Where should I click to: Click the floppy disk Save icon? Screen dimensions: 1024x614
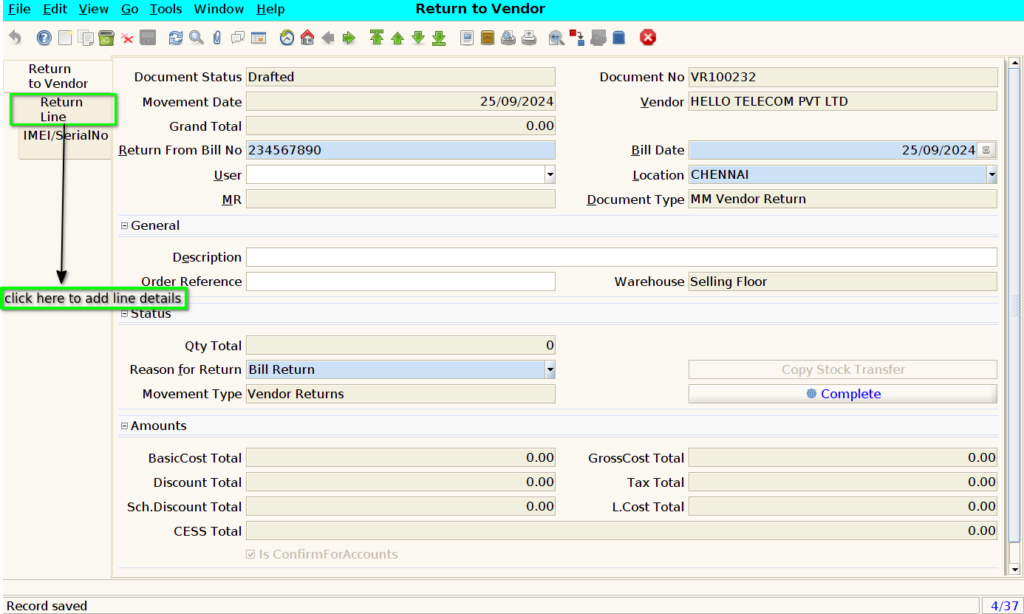pyautogui.click(x=148, y=38)
